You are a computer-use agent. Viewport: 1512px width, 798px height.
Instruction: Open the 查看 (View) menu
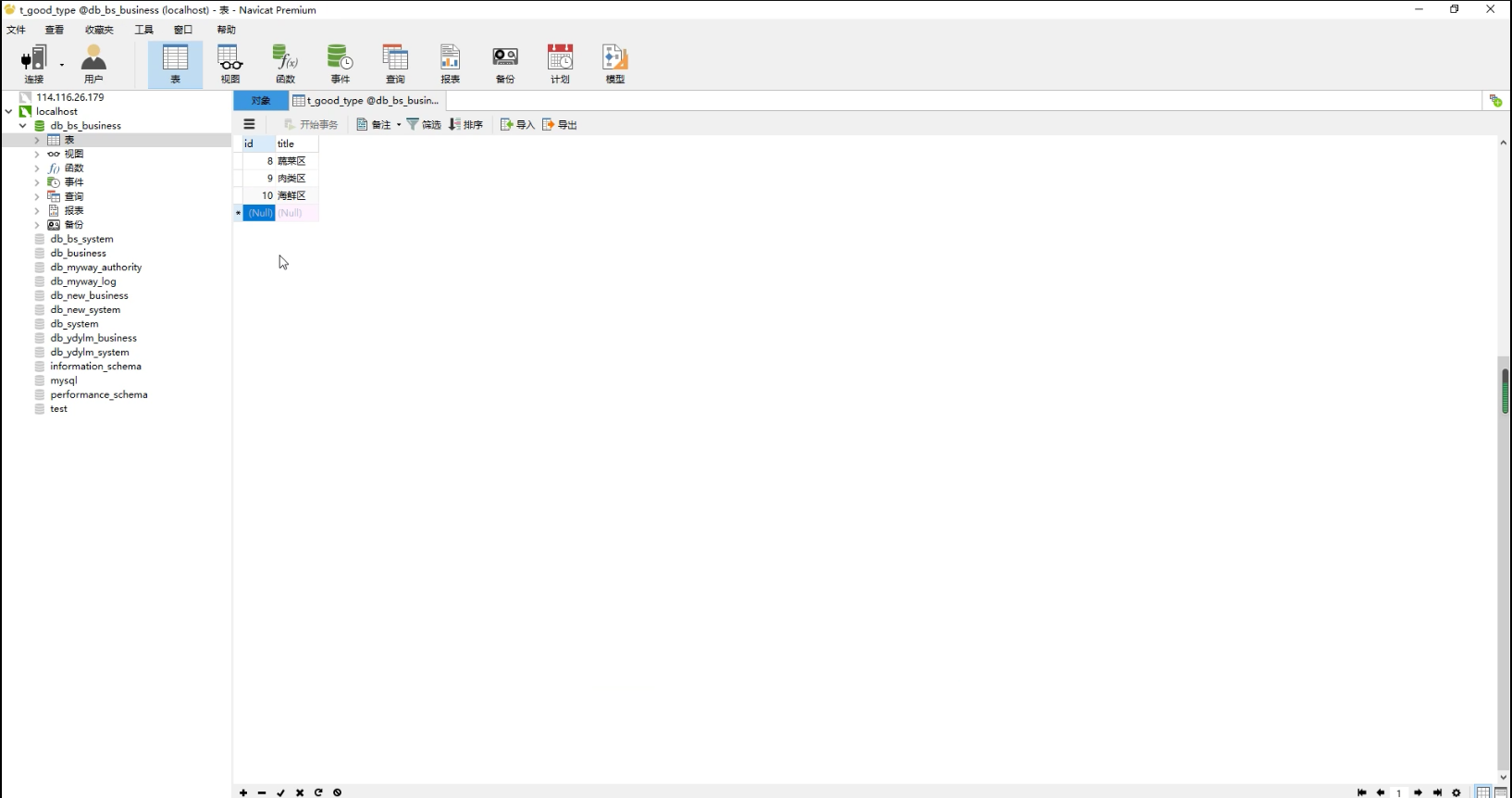[x=55, y=30]
